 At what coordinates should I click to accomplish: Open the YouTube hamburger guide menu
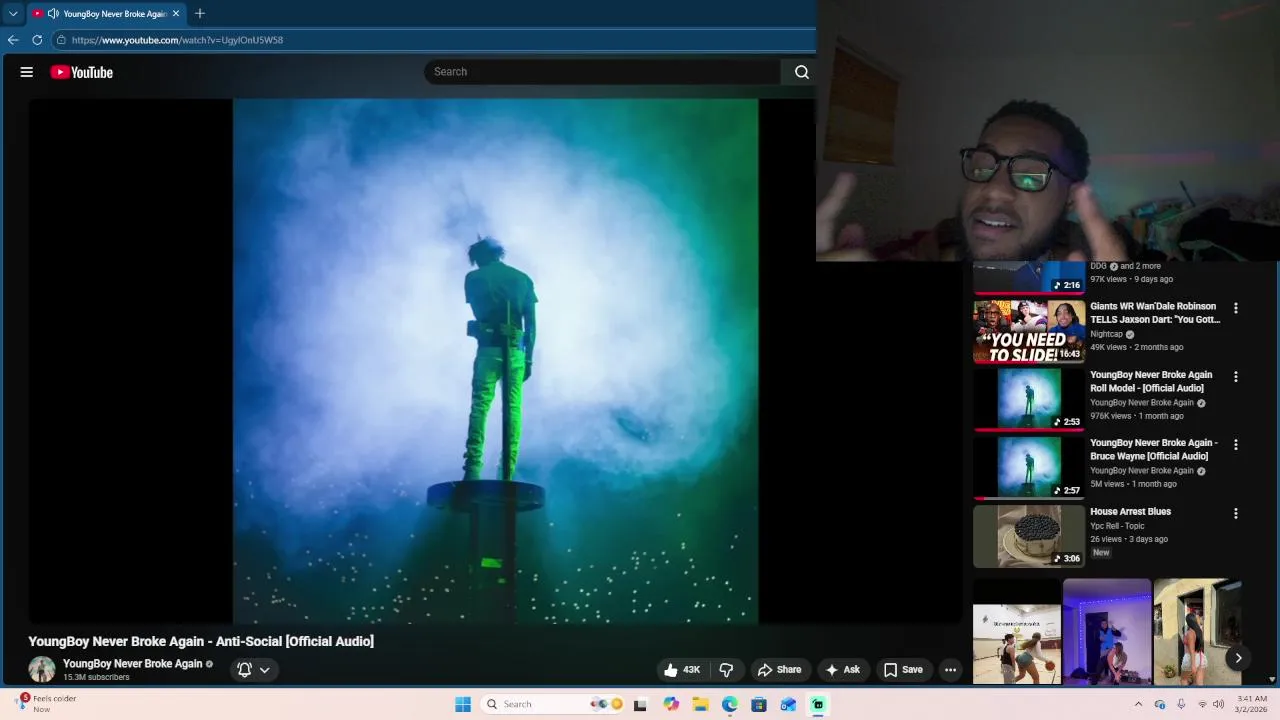27,72
